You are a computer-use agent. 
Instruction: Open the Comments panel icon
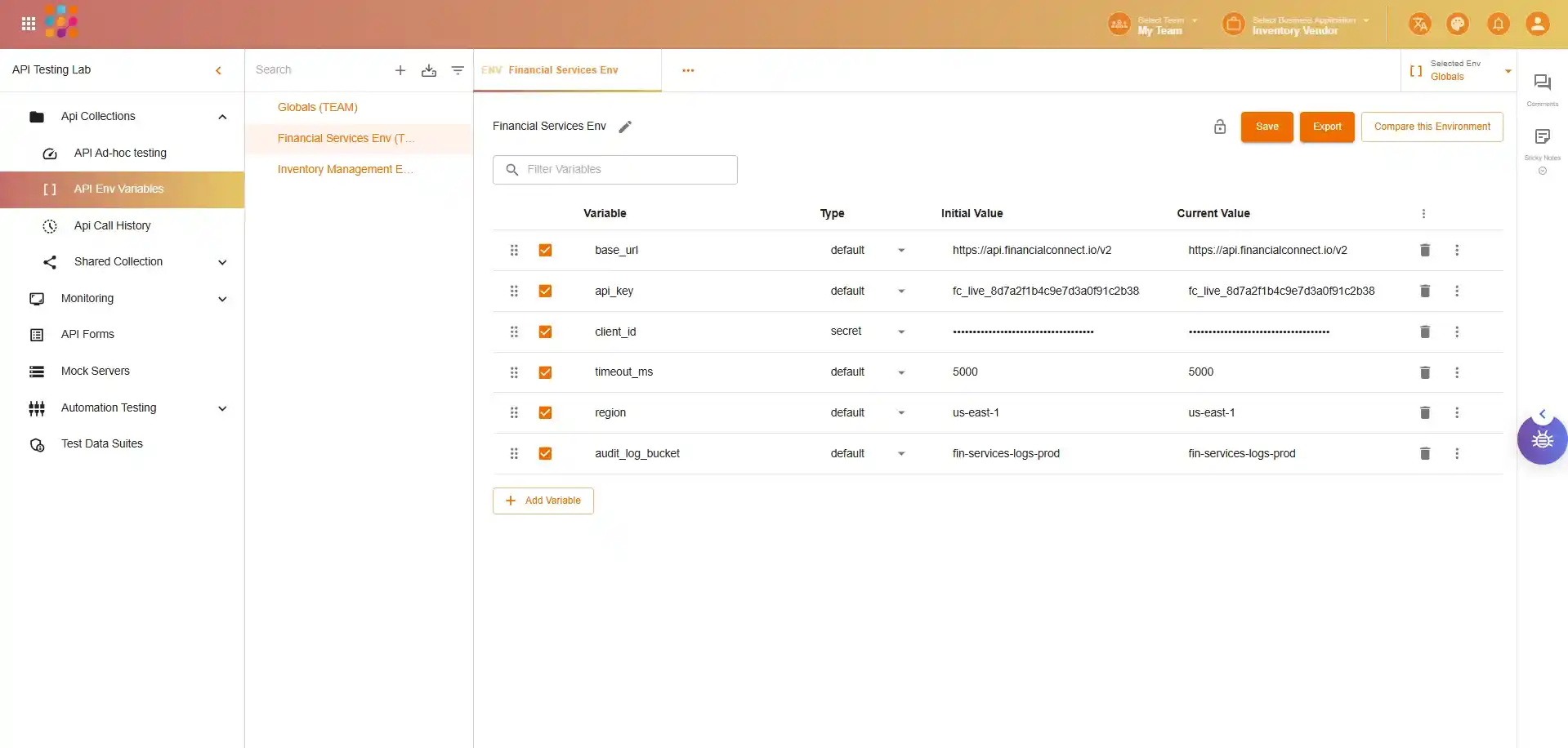pyautogui.click(x=1542, y=82)
